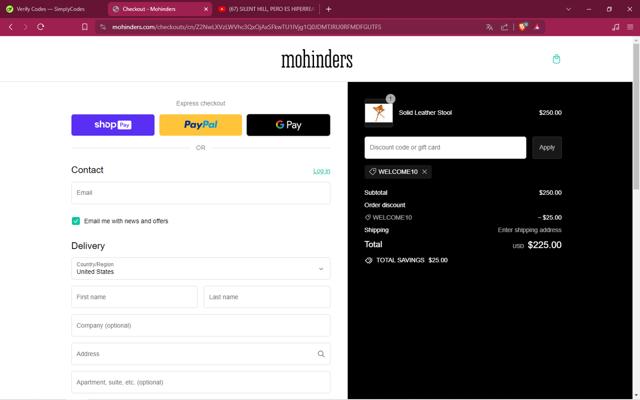Screen dimensions: 640x400
Task: Focus the Last name field
Action: tap(267, 297)
